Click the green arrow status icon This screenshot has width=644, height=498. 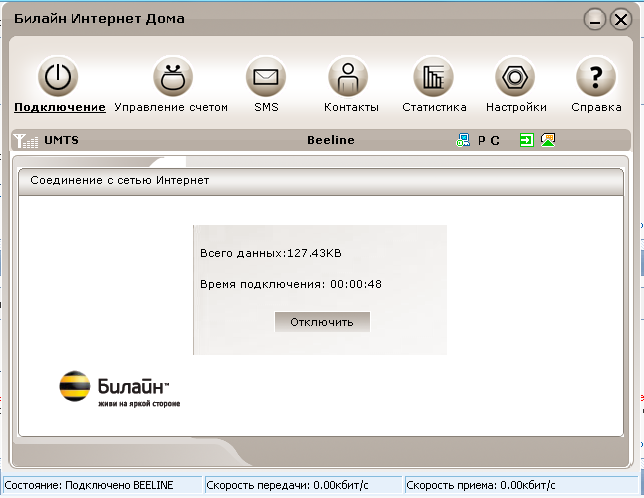(x=526, y=141)
